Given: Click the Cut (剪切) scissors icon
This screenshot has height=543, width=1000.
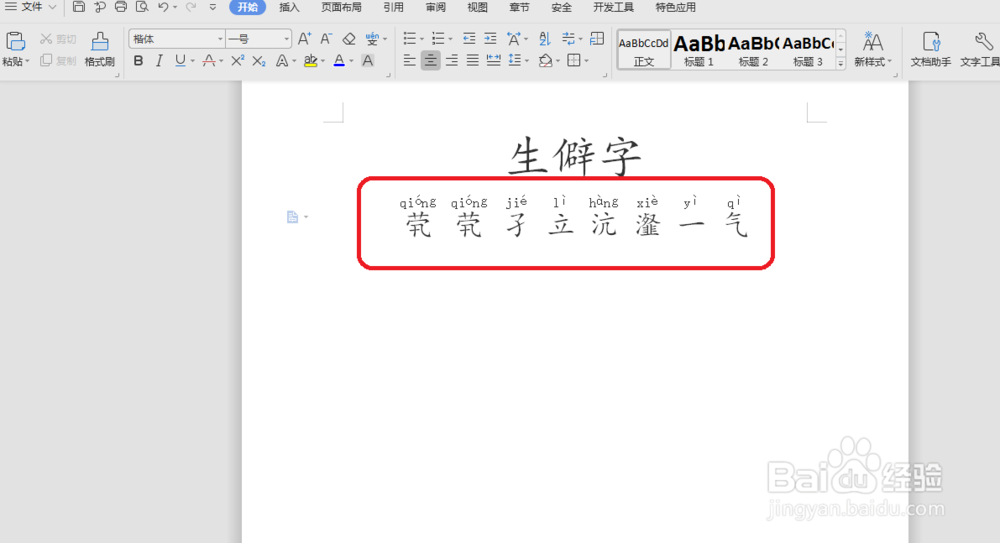Looking at the screenshot, I should pyautogui.click(x=46, y=39).
